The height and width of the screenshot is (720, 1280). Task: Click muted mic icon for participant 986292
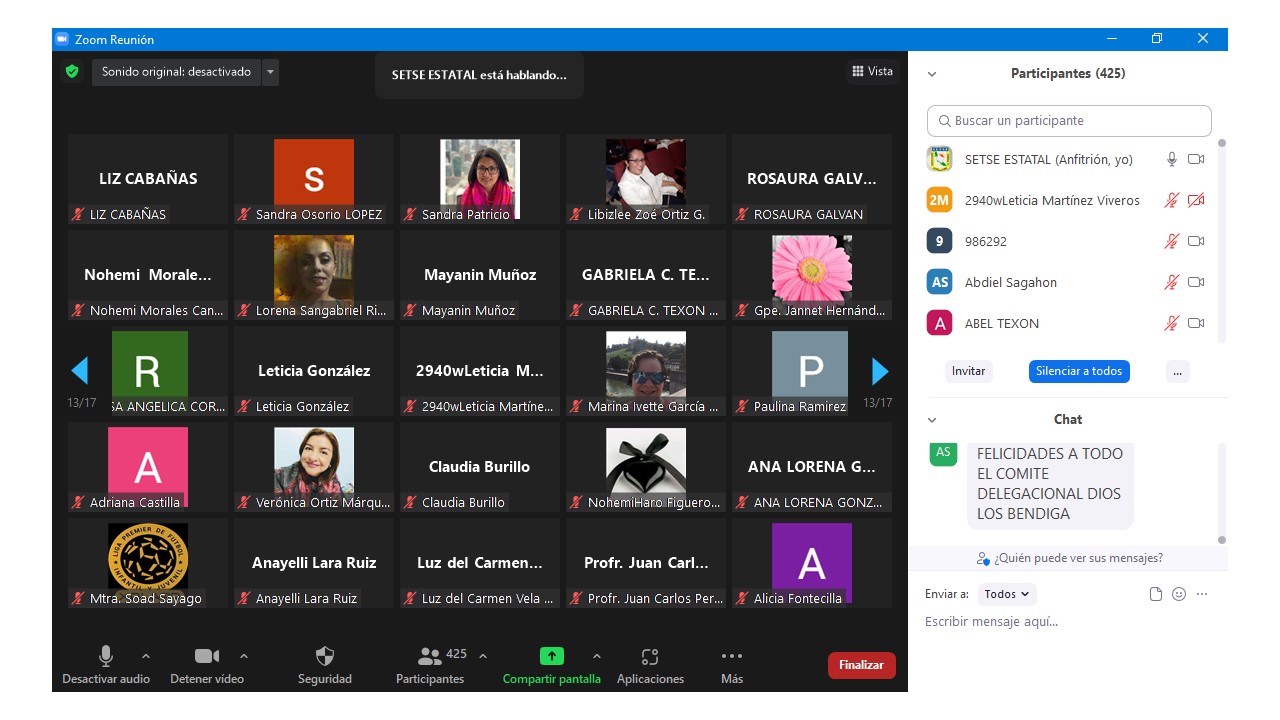tap(1172, 241)
